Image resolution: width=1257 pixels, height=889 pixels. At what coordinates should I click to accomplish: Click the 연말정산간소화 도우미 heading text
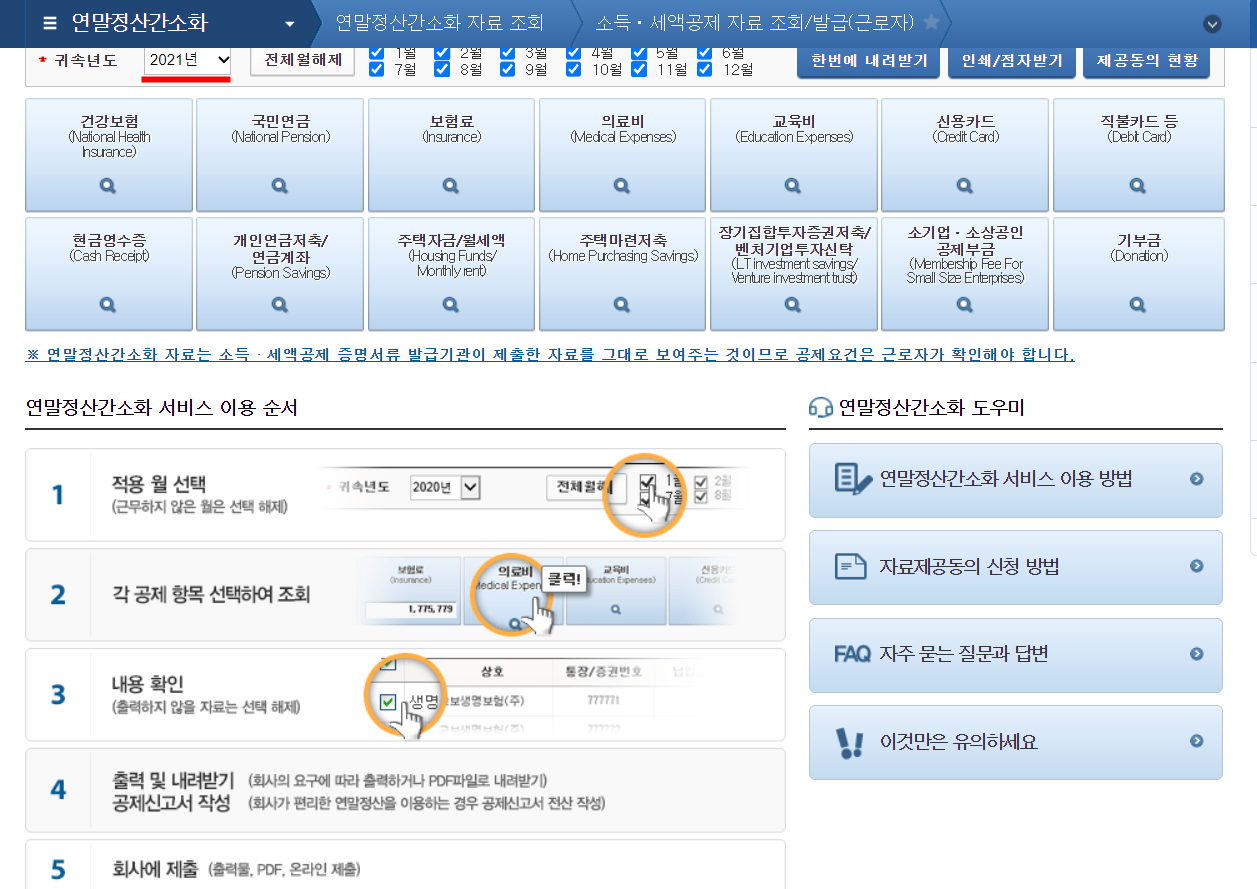click(932, 408)
